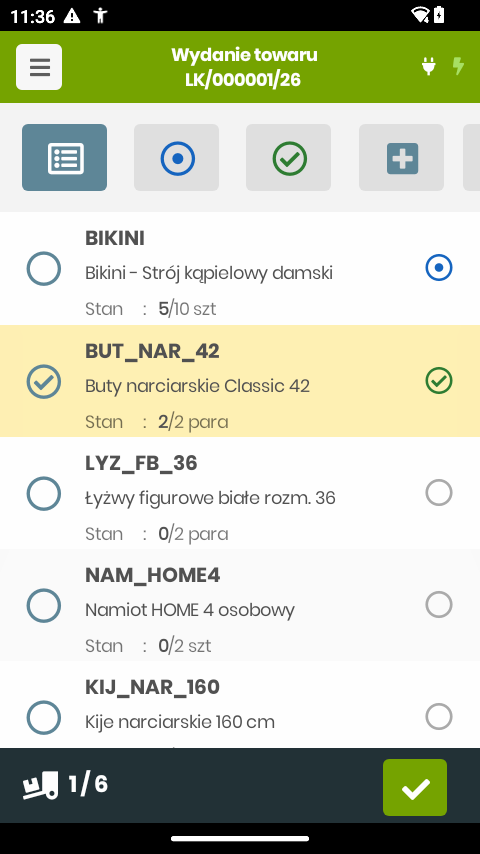Select the list view filter icon
Screen dimensions: 480x854
click(x=64, y=157)
